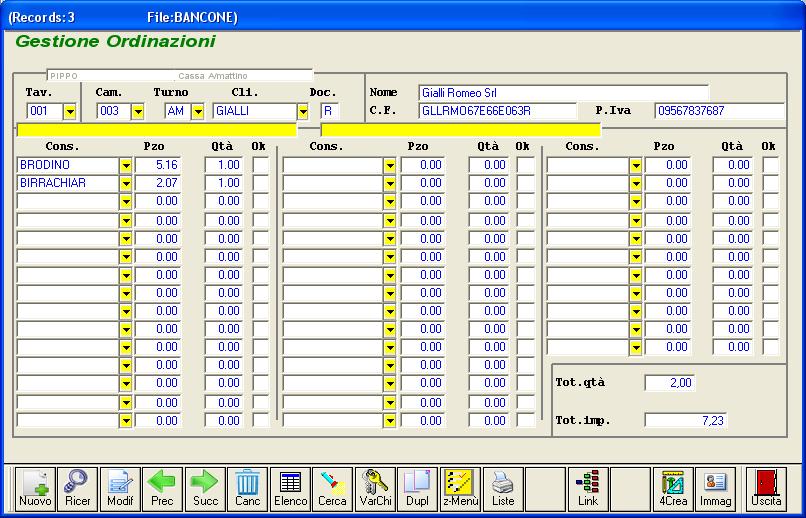Viewport: 806px width, 518px height.
Task: Toggle Ok box in last row, left column
Action: coord(261,420)
